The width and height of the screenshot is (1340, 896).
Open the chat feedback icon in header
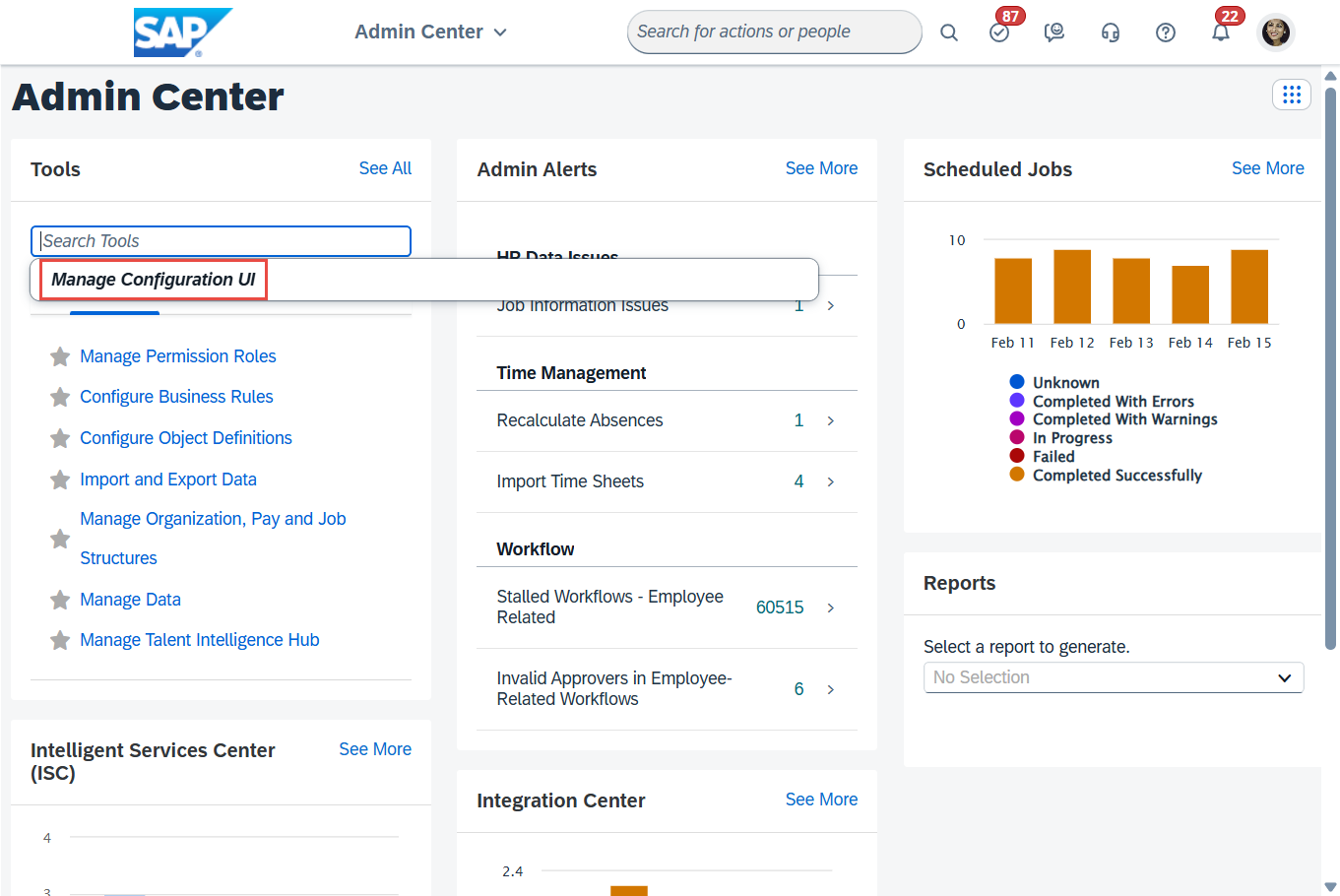click(x=1054, y=32)
